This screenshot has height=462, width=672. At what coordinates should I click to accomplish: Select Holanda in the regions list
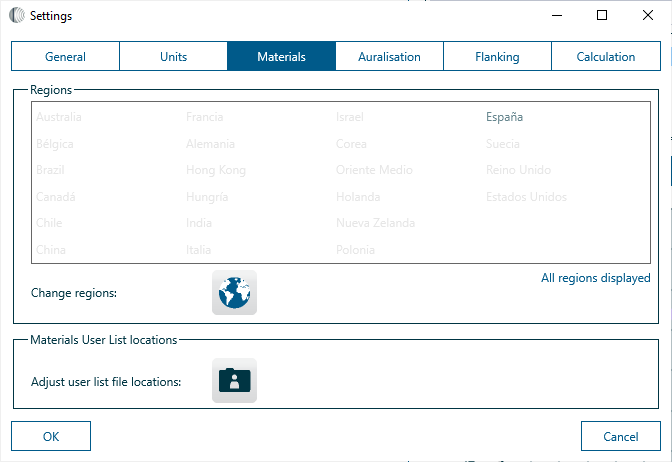pos(358,197)
